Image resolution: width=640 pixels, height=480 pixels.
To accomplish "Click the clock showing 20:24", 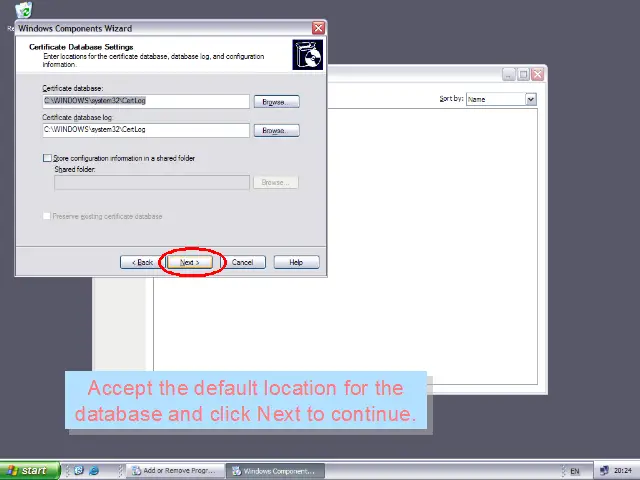I will coord(623,471).
